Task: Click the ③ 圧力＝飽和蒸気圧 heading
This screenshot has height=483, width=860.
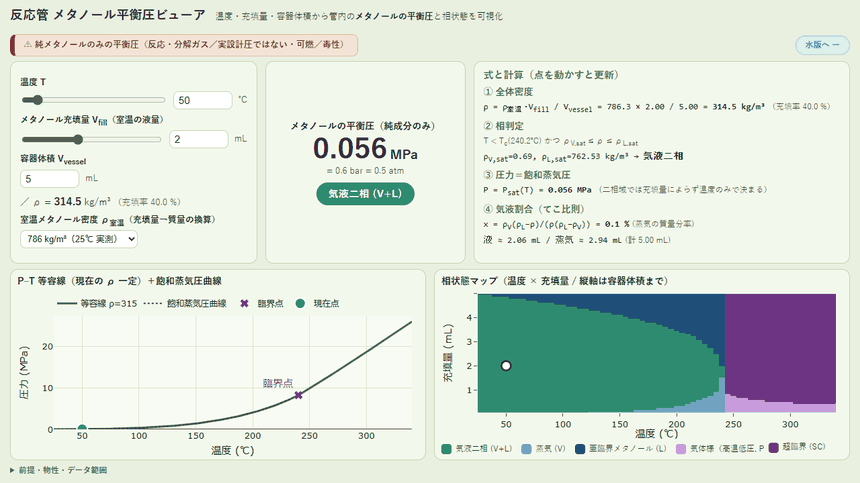Action: pyautogui.click(x=527, y=175)
